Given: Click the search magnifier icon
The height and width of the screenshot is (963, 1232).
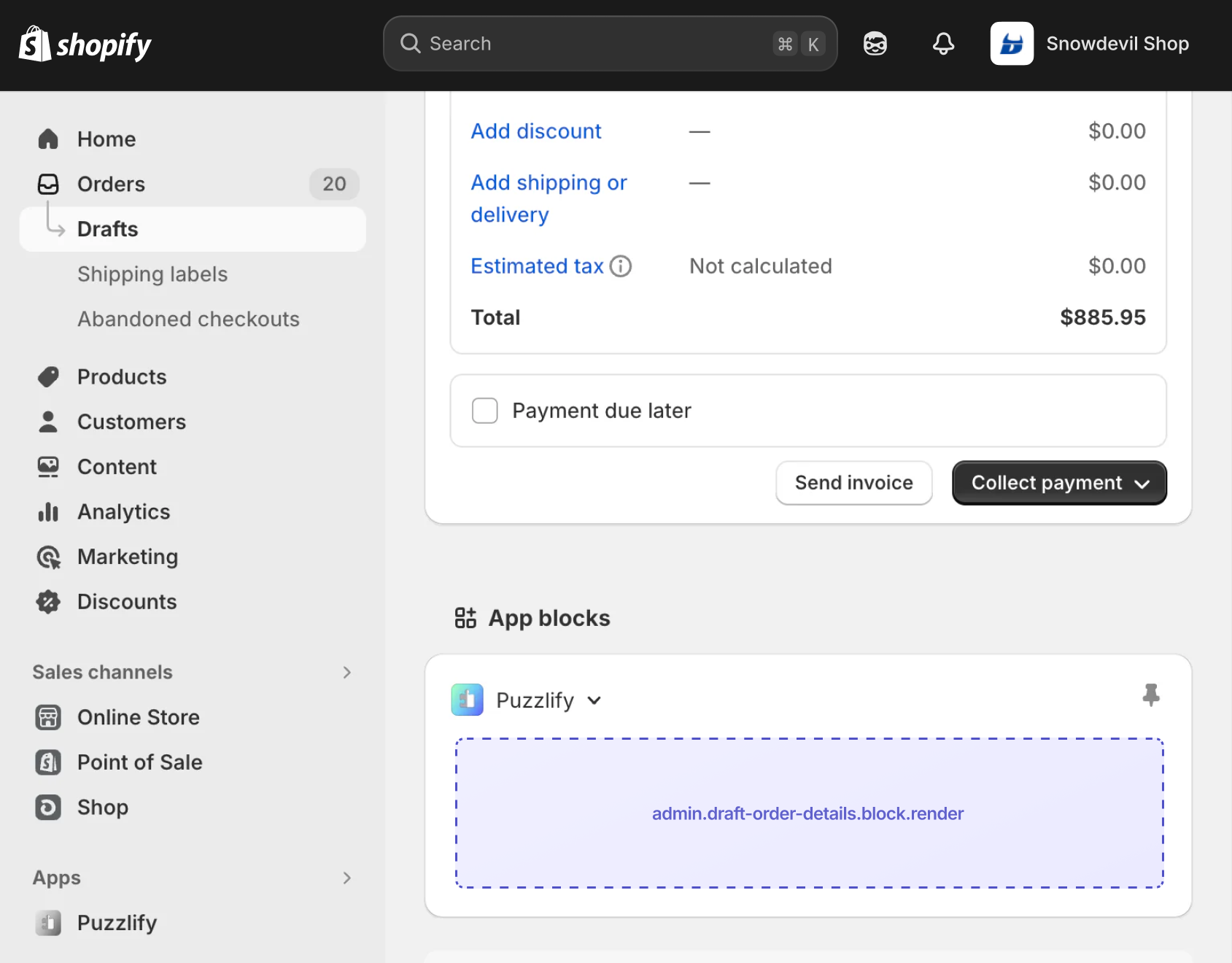Looking at the screenshot, I should 411,44.
